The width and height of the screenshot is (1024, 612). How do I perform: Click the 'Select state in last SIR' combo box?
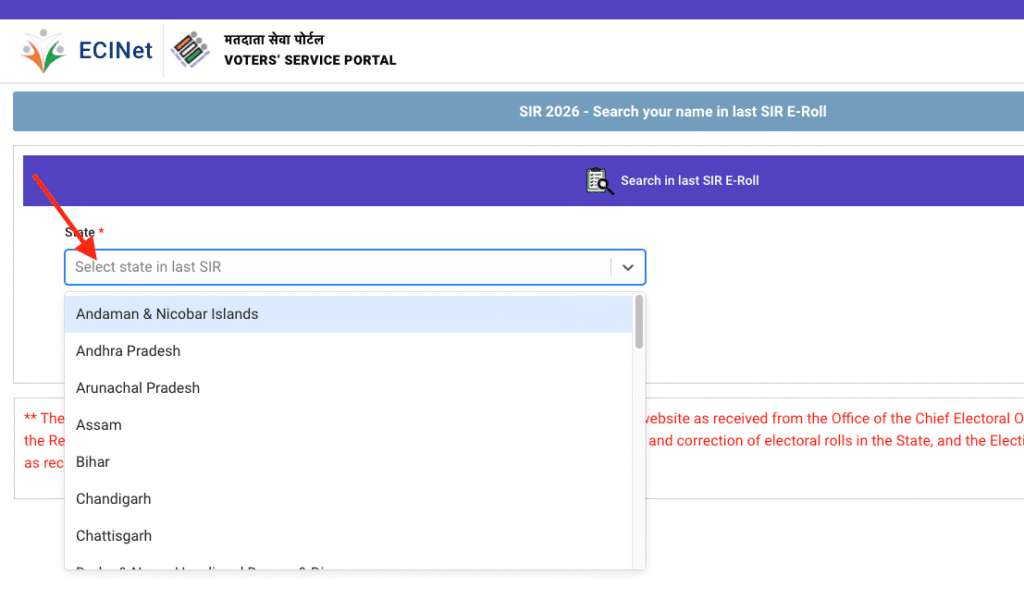300,267
